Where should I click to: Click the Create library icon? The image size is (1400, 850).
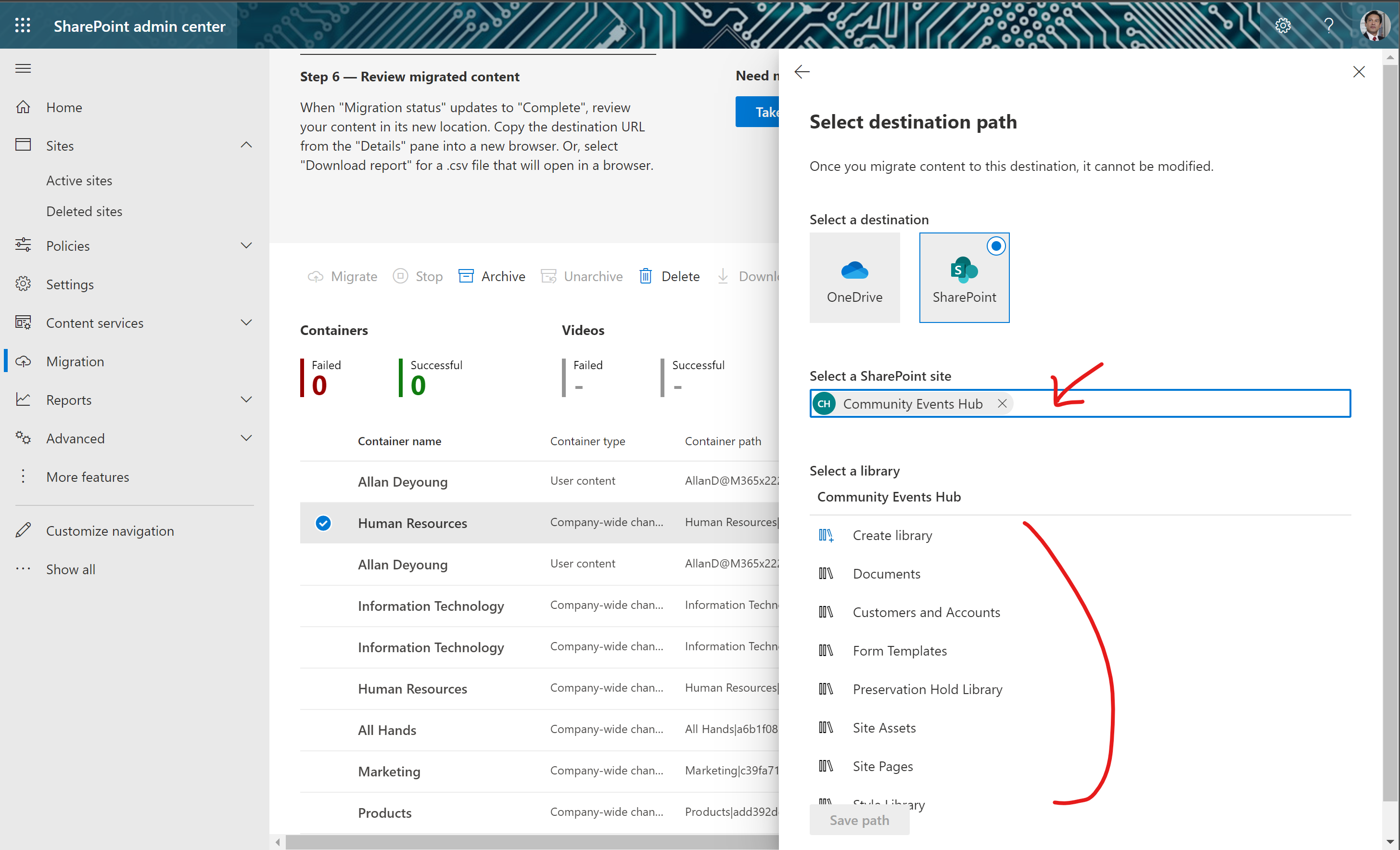click(x=826, y=535)
